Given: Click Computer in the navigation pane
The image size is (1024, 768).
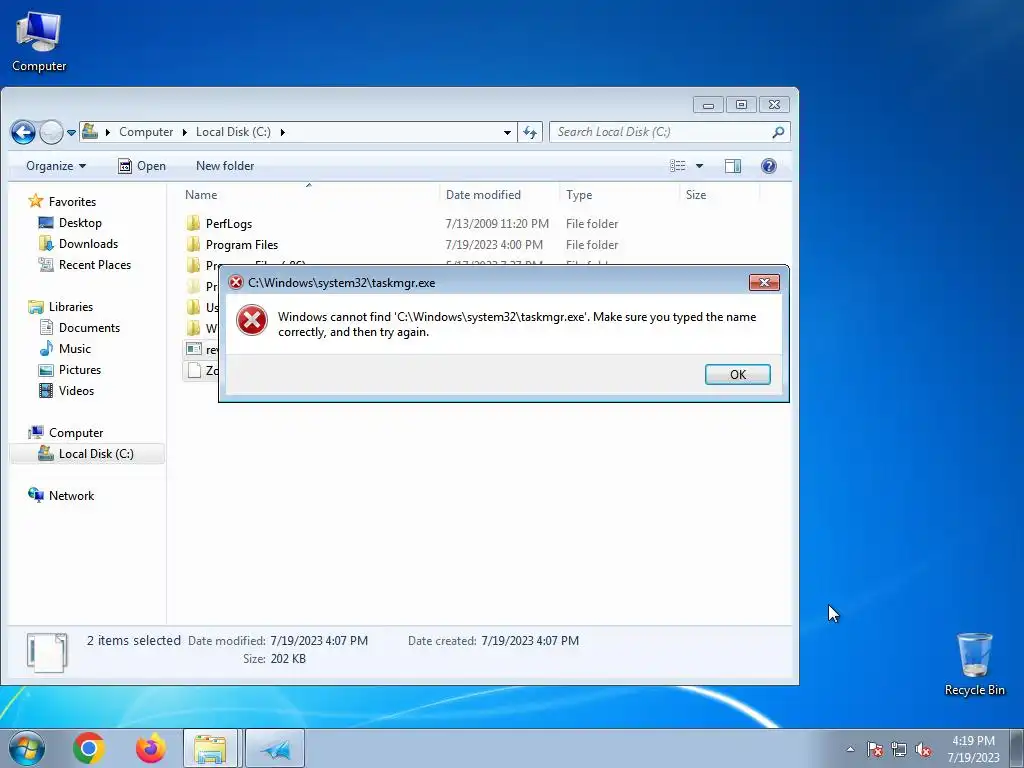Looking at the screenshot, I should point(76,432).
